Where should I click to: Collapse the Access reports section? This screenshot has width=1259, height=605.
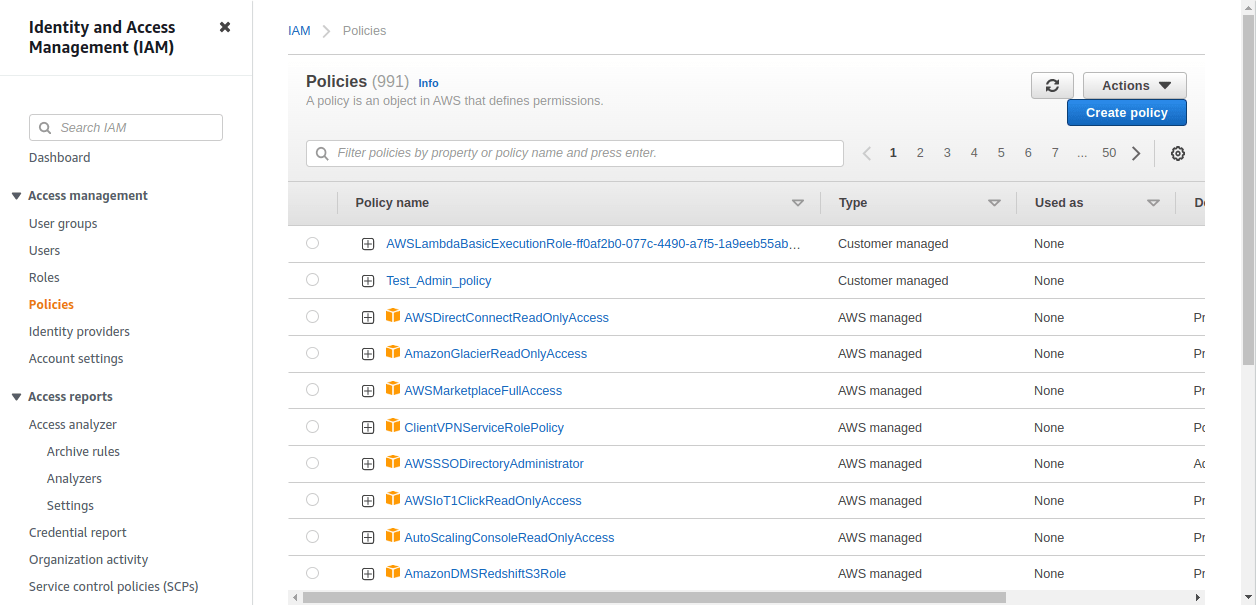point(16,397)
